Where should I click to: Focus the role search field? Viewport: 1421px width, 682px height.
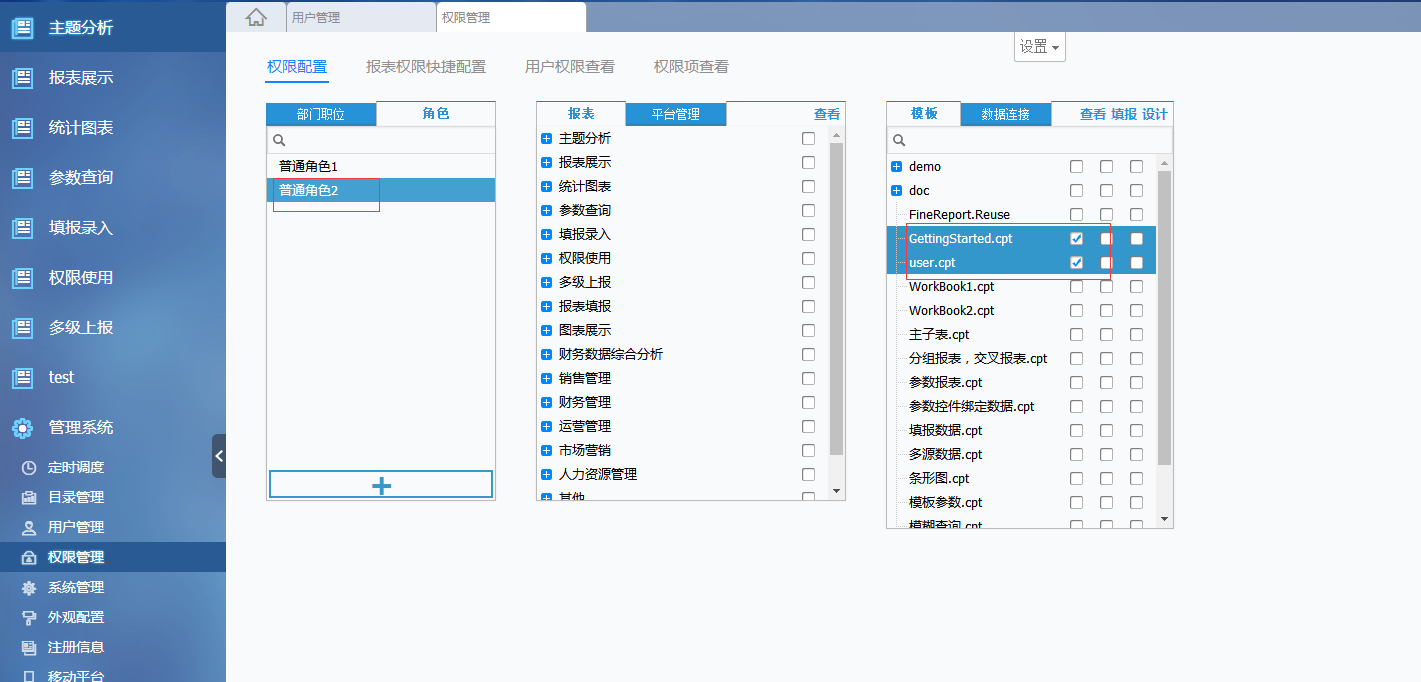tap(381, 141)
